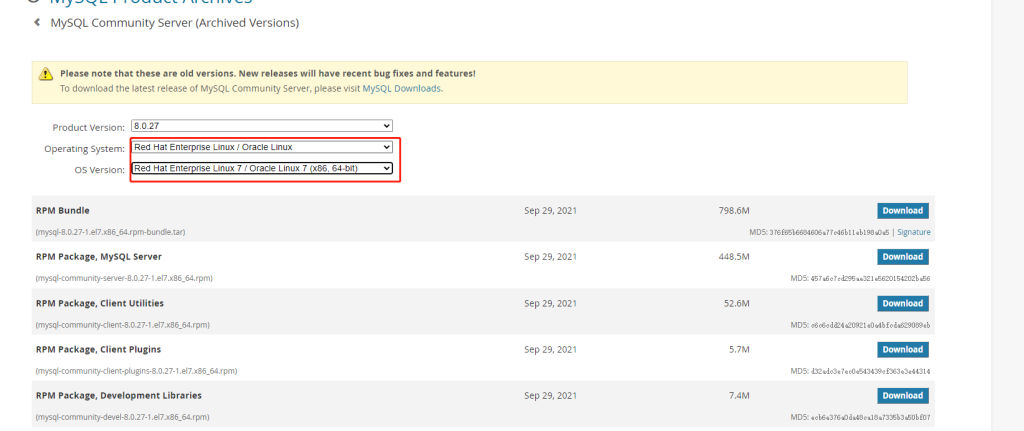Download the Client Utilities RPM package

[902, 303]
